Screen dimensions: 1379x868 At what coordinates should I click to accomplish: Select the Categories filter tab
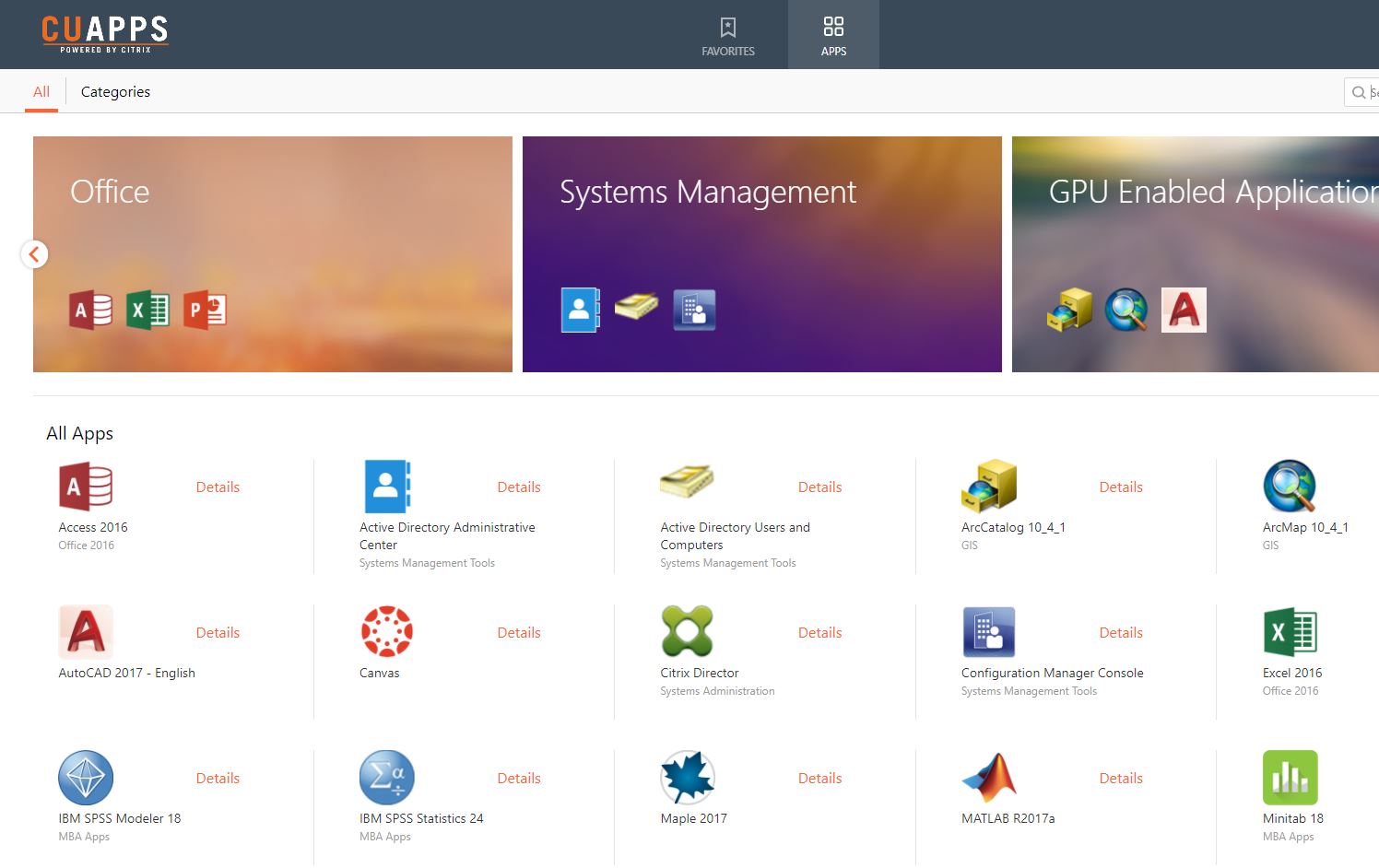click(x=115, y=92)
